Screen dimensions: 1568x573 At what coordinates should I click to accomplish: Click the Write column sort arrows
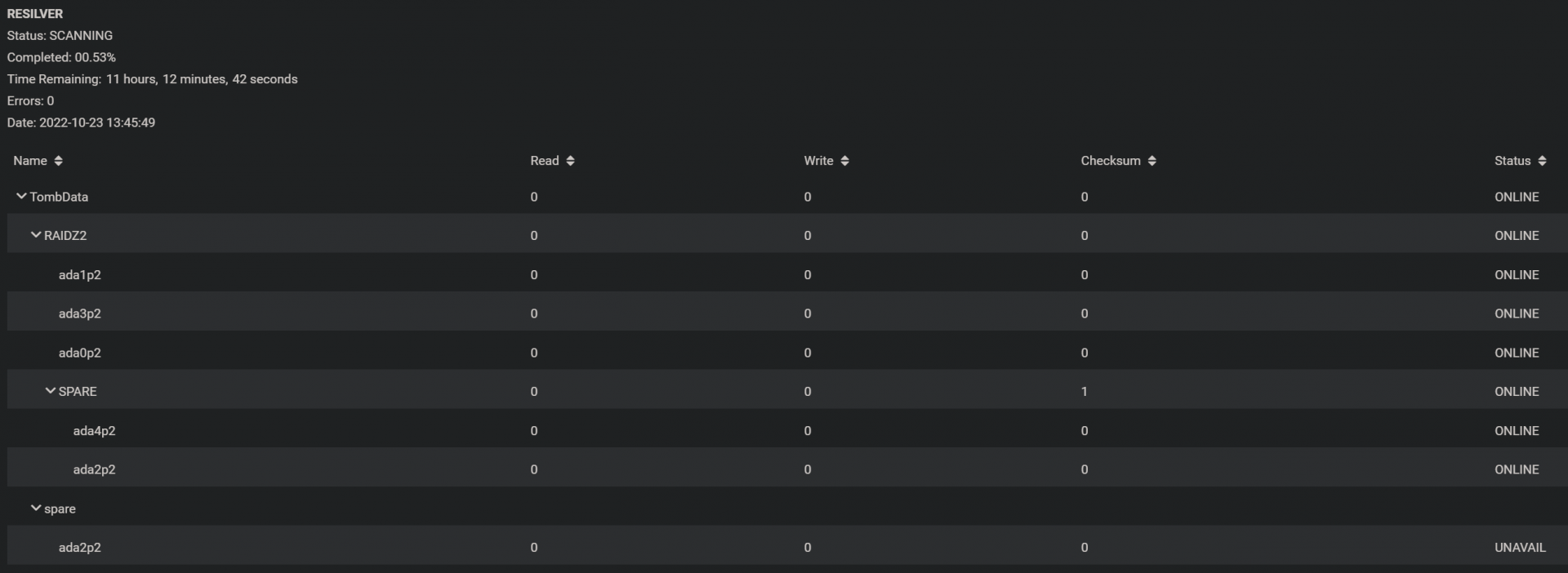point(844,161)
